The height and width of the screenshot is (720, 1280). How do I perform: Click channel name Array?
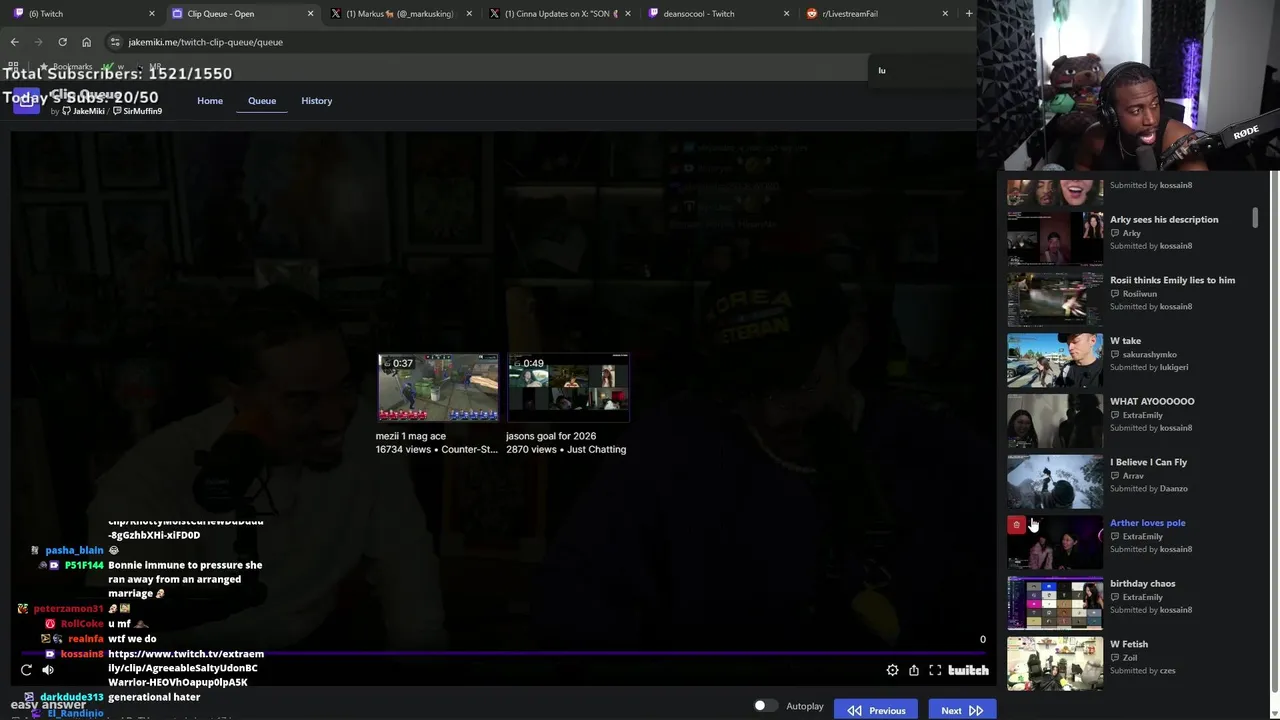1133,476
